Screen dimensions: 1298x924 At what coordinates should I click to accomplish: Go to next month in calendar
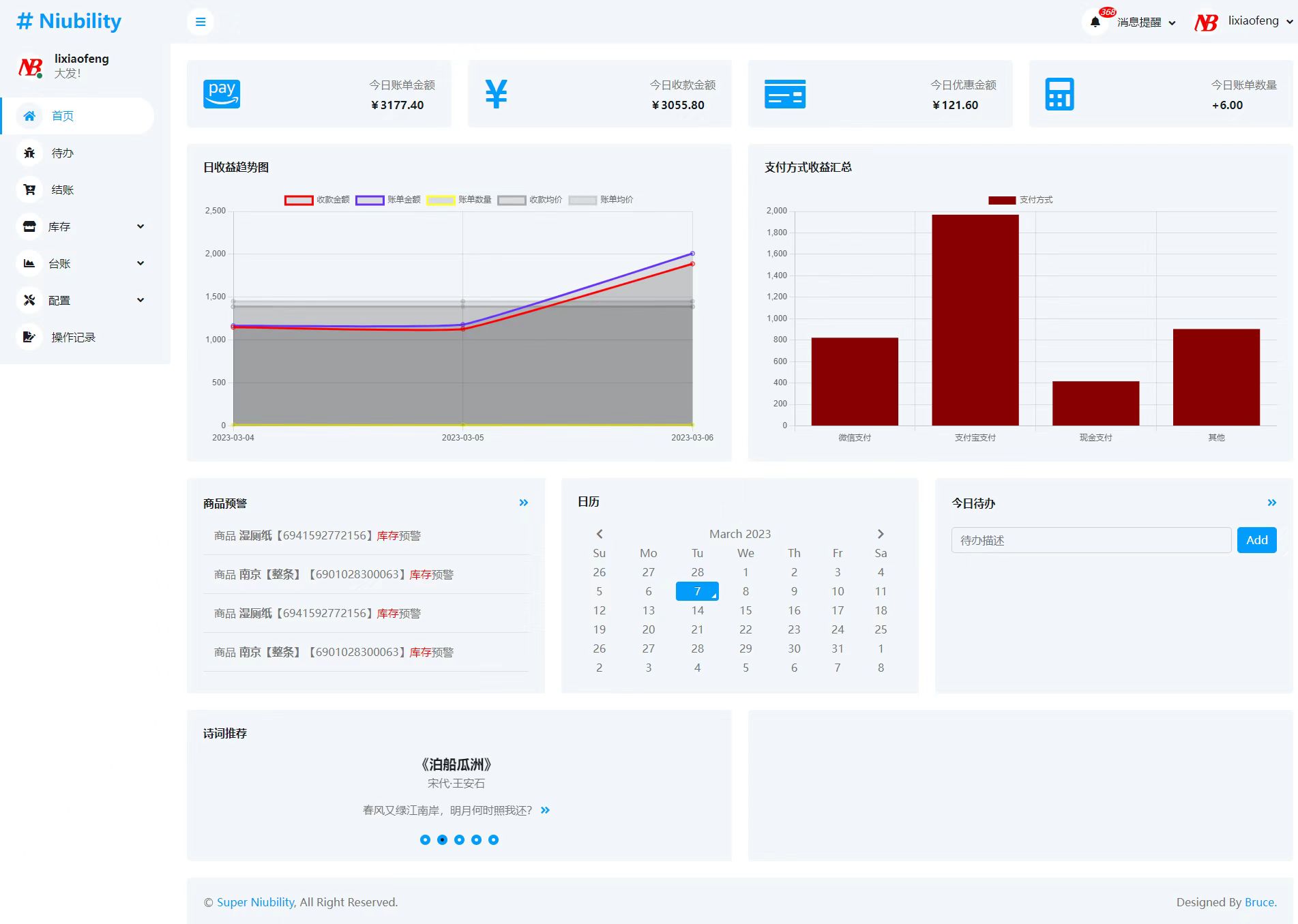point(881,534)
